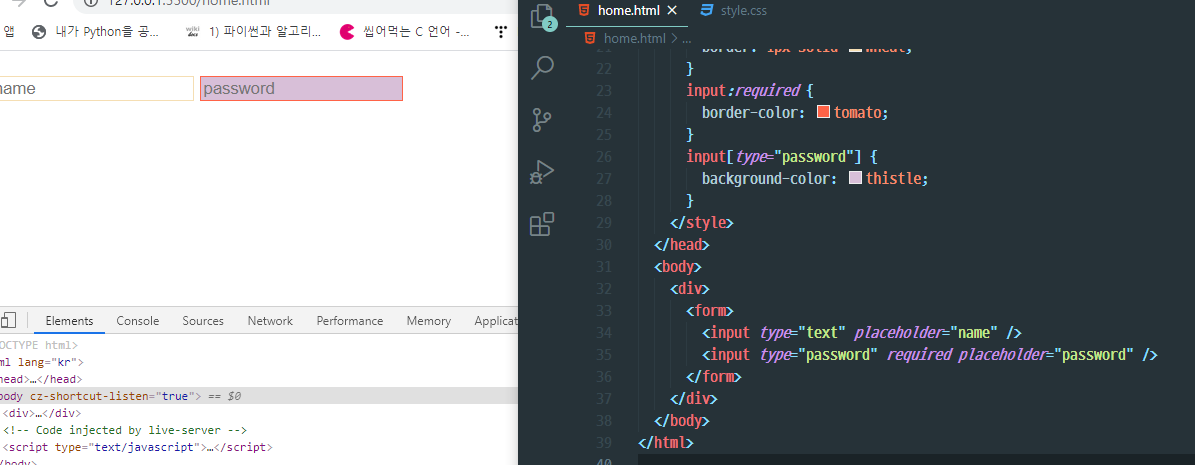
Task: Click the input:required selector in editor
Action: tap(742, 91)
